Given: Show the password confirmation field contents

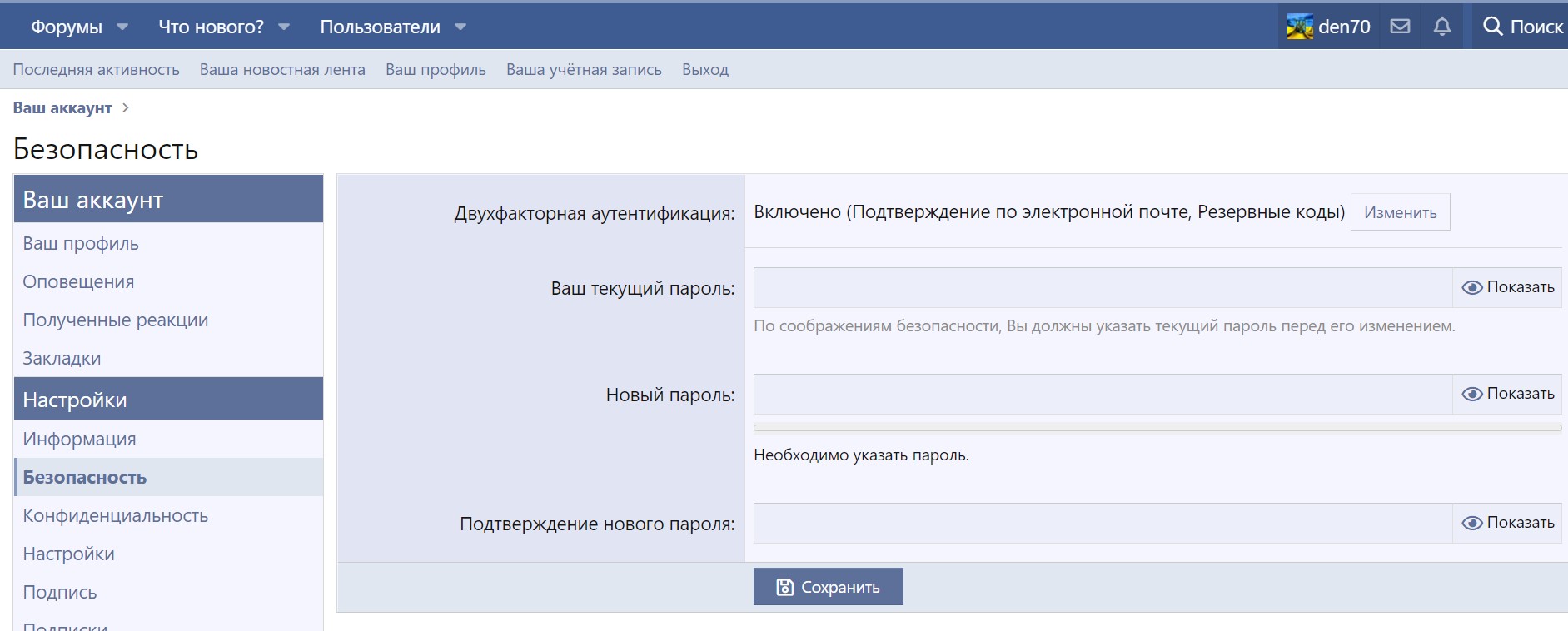Looking at the screenshot, I should click(1507, 523).
